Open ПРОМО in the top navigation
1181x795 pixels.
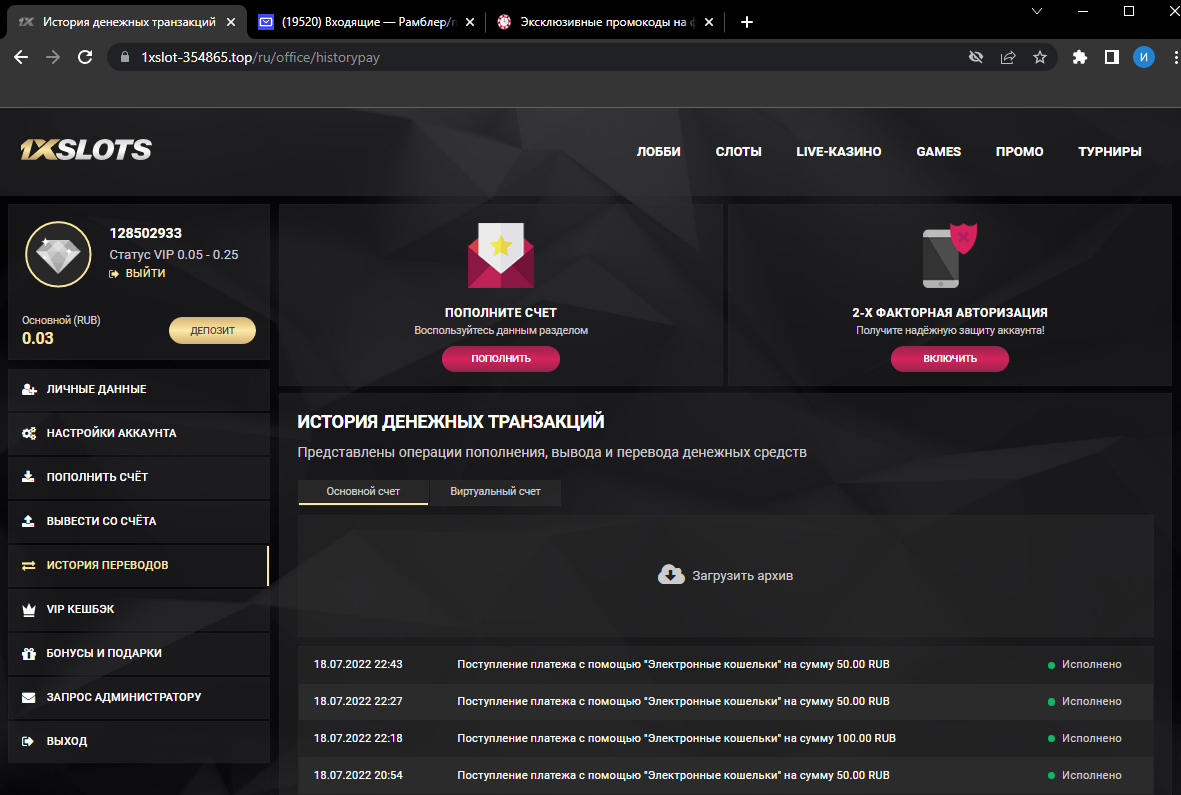[x=1019, y=151]
